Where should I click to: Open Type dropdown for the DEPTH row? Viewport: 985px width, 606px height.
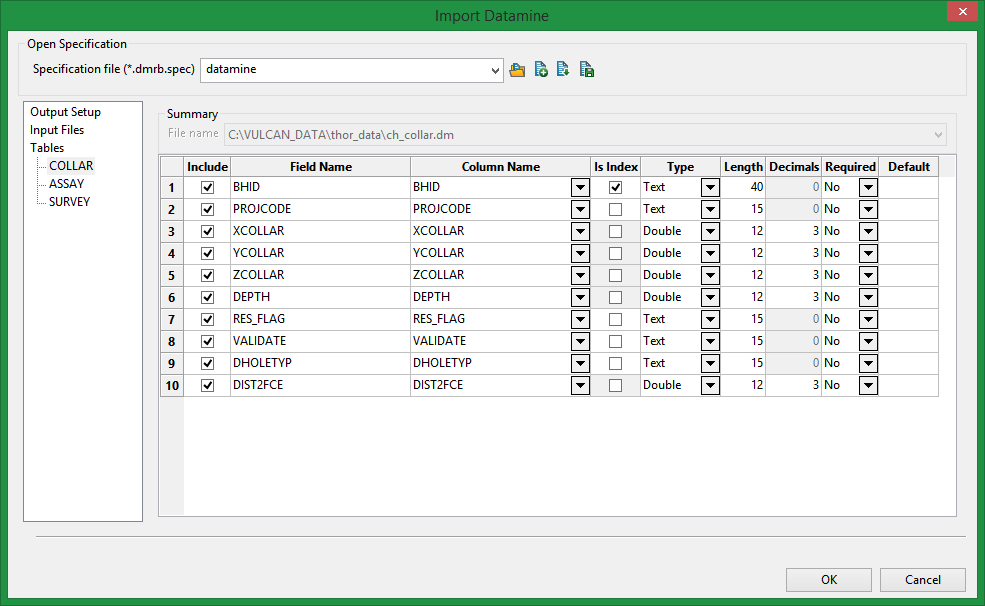(x=710, y=297)
